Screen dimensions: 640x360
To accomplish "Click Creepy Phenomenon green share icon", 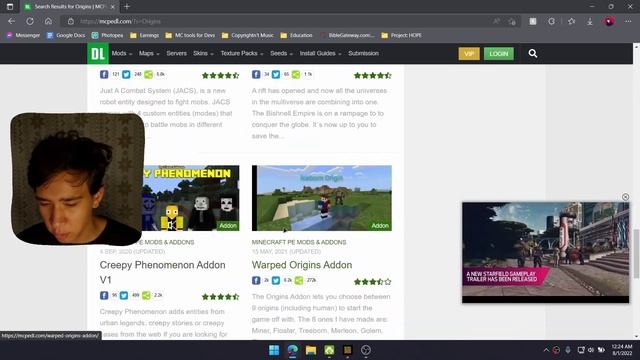I will point(146,295).
